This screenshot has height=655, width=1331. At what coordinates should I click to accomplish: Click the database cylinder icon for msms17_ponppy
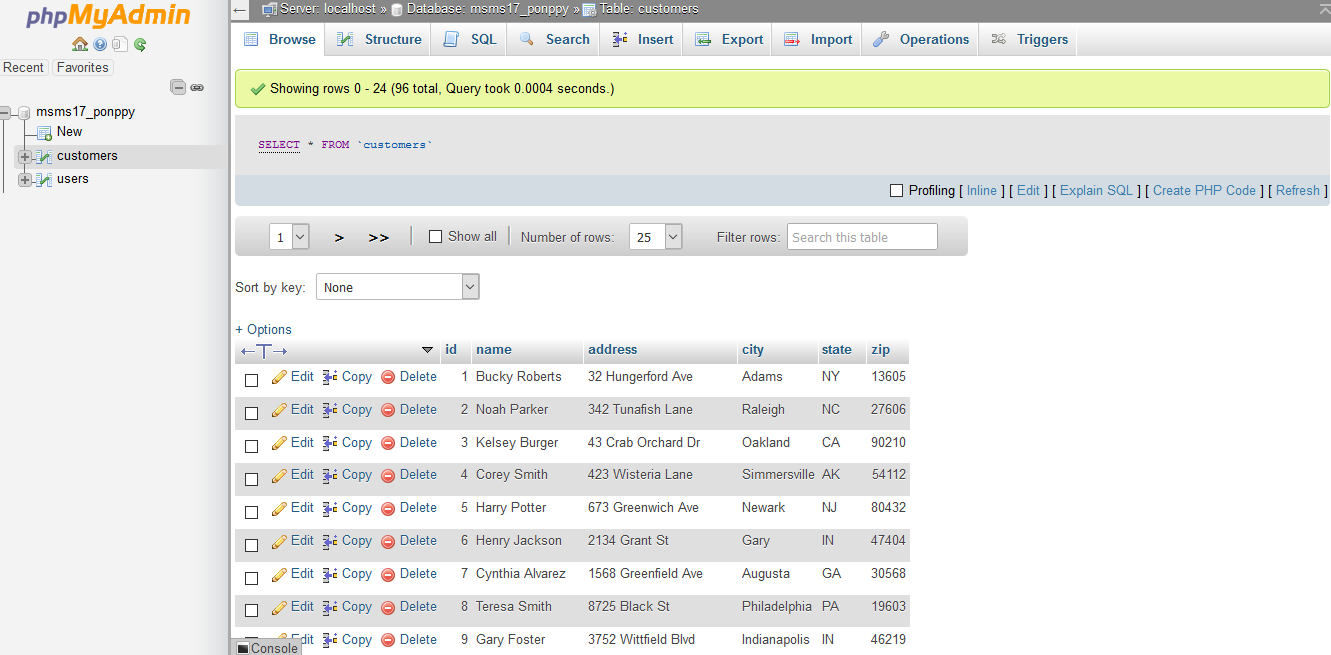click(x=25, y=112)
